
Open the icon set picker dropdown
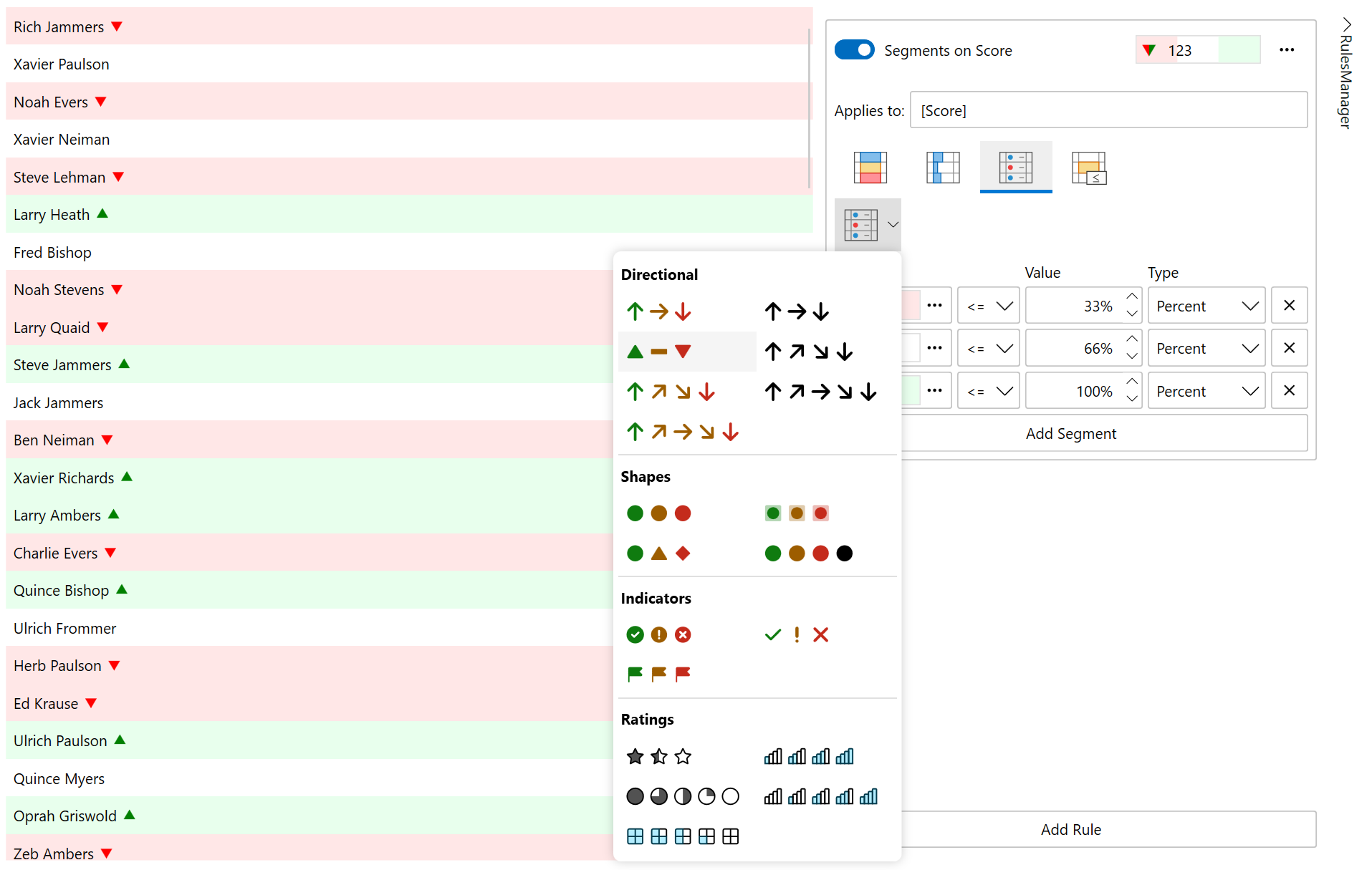(868, 225)
